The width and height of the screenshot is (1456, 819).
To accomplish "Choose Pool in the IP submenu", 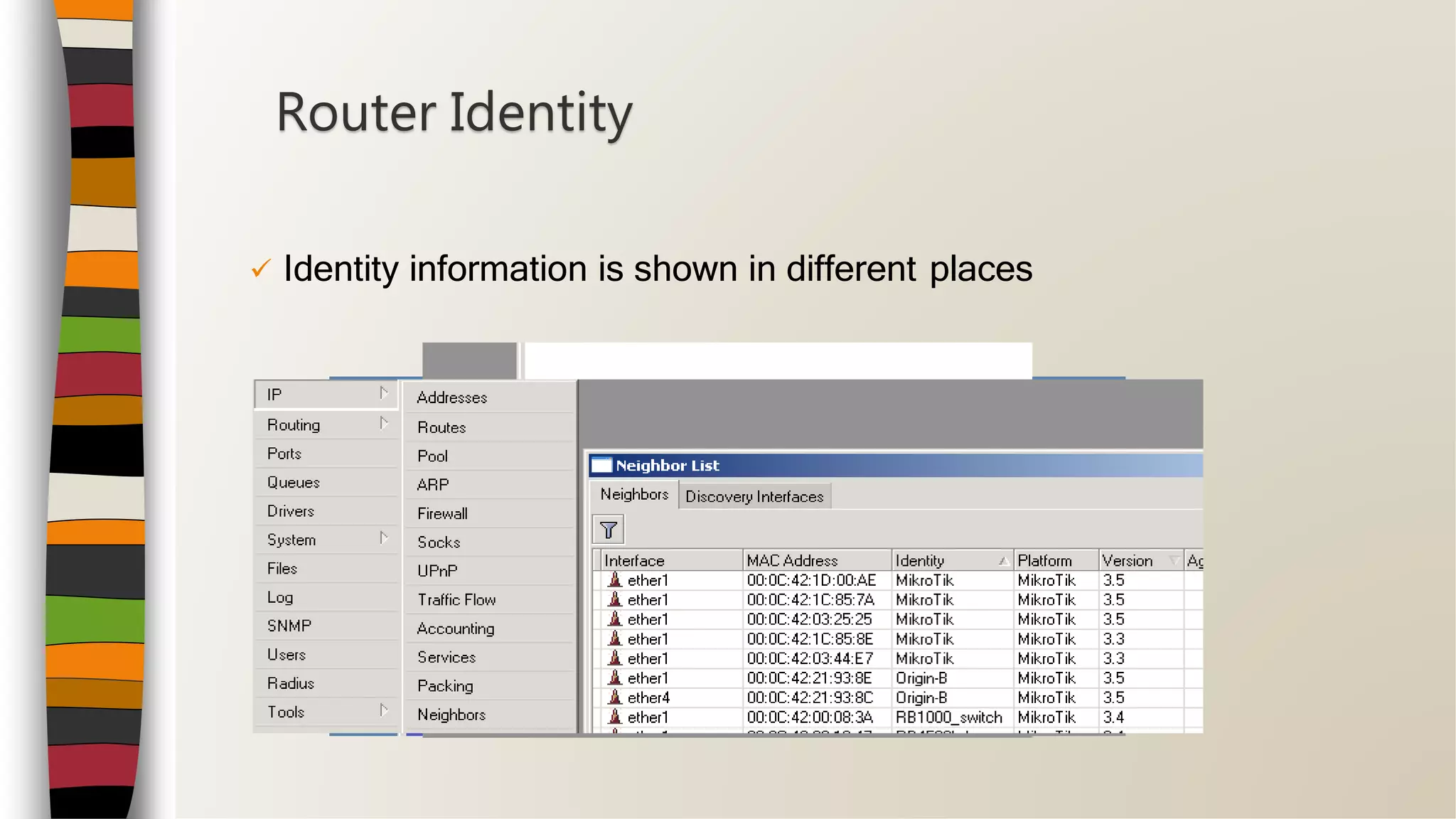I will click(489, 456).
